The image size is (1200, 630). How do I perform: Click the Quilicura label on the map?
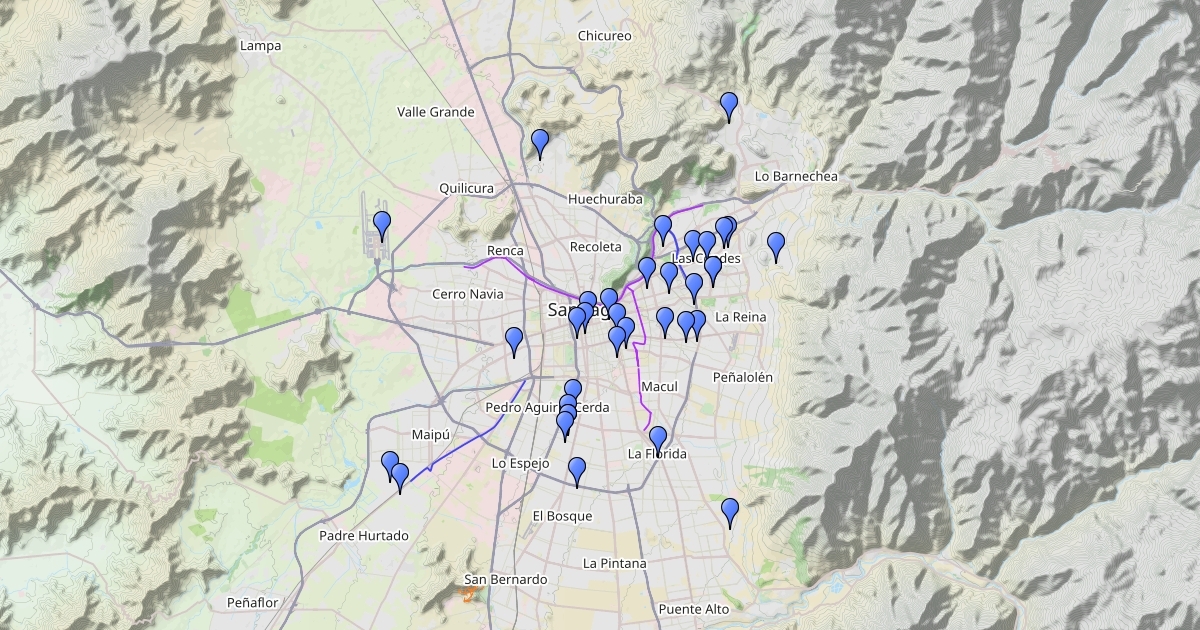[x=466, y=188]
